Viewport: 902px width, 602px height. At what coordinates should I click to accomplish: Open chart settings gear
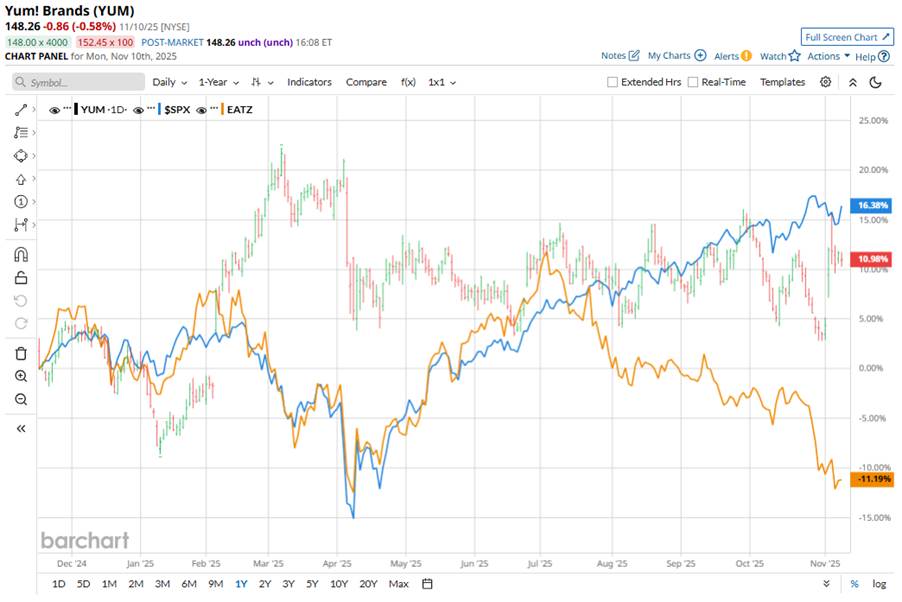(825, 82)
